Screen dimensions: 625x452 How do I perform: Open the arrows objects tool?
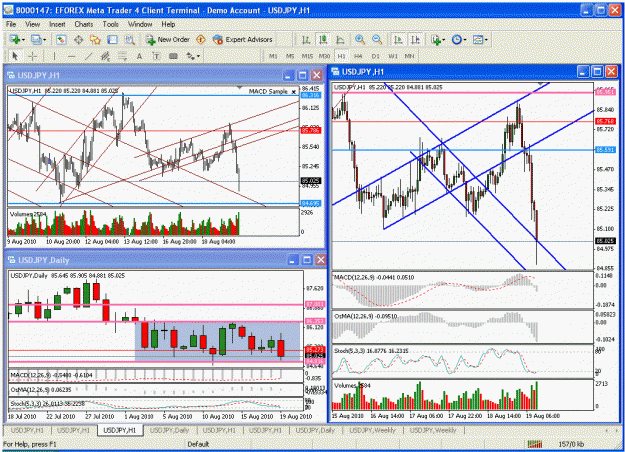[x=190, y=56]
